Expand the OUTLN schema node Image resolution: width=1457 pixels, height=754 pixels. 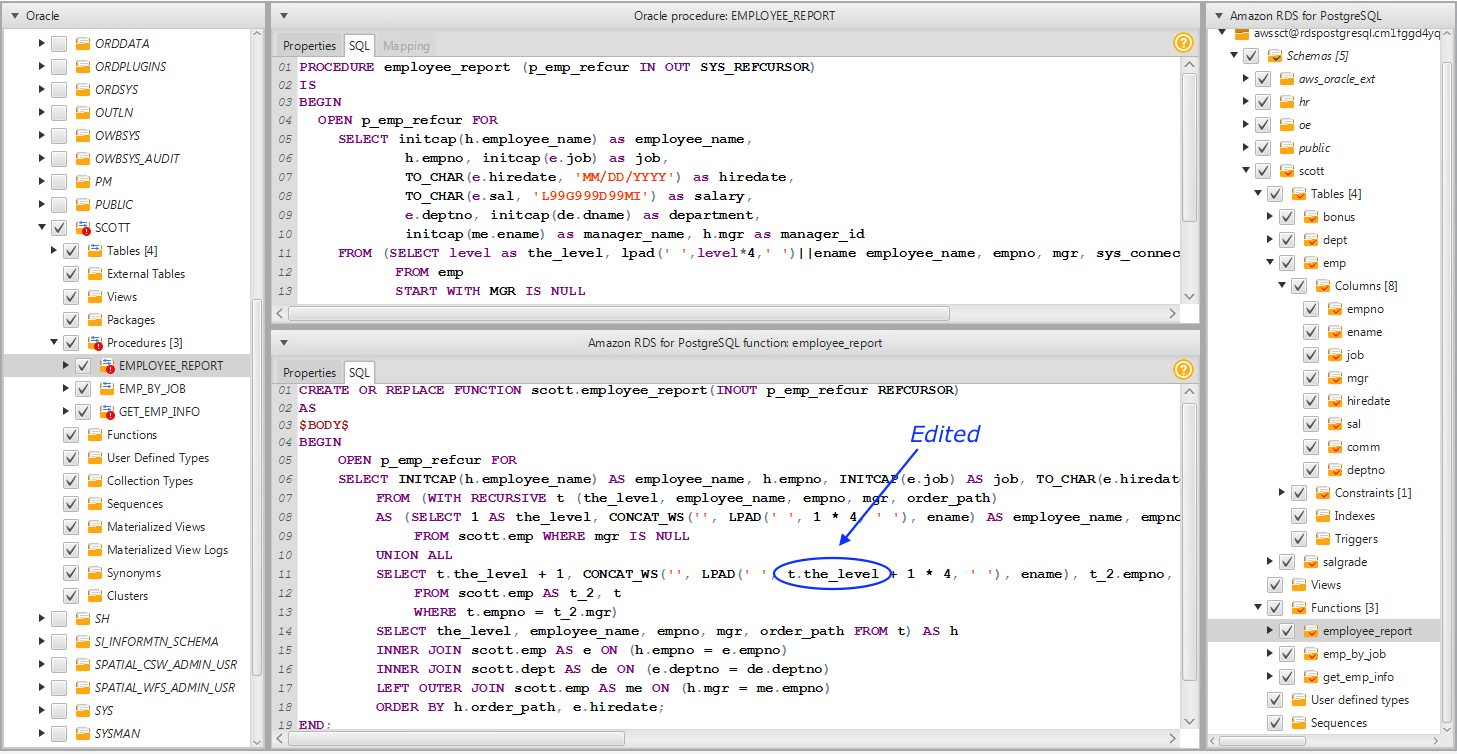point(41,113)
